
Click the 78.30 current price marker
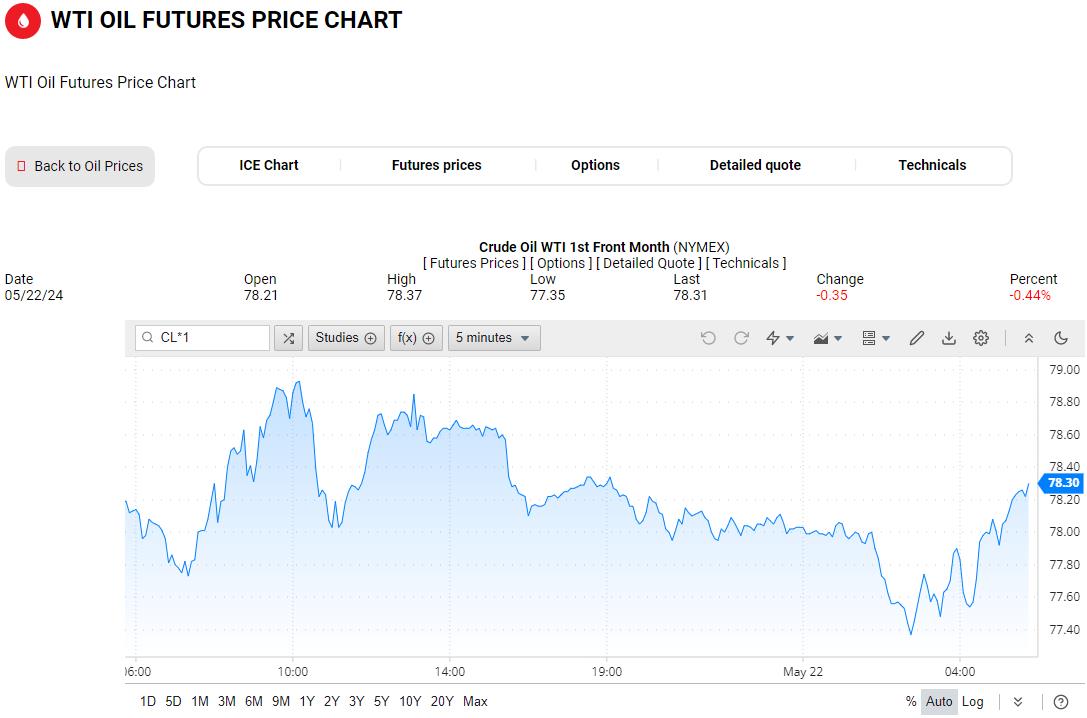tap(1061, 483)
